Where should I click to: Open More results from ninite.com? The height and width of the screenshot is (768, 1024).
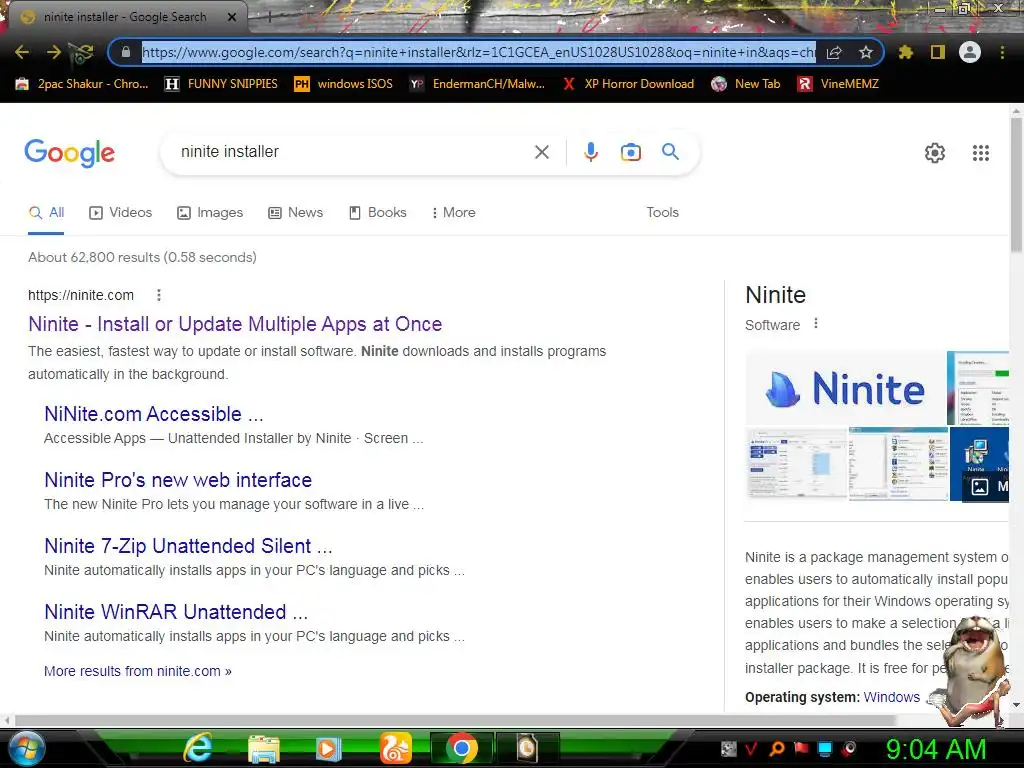pyautogui.click(x=138, y=671)
